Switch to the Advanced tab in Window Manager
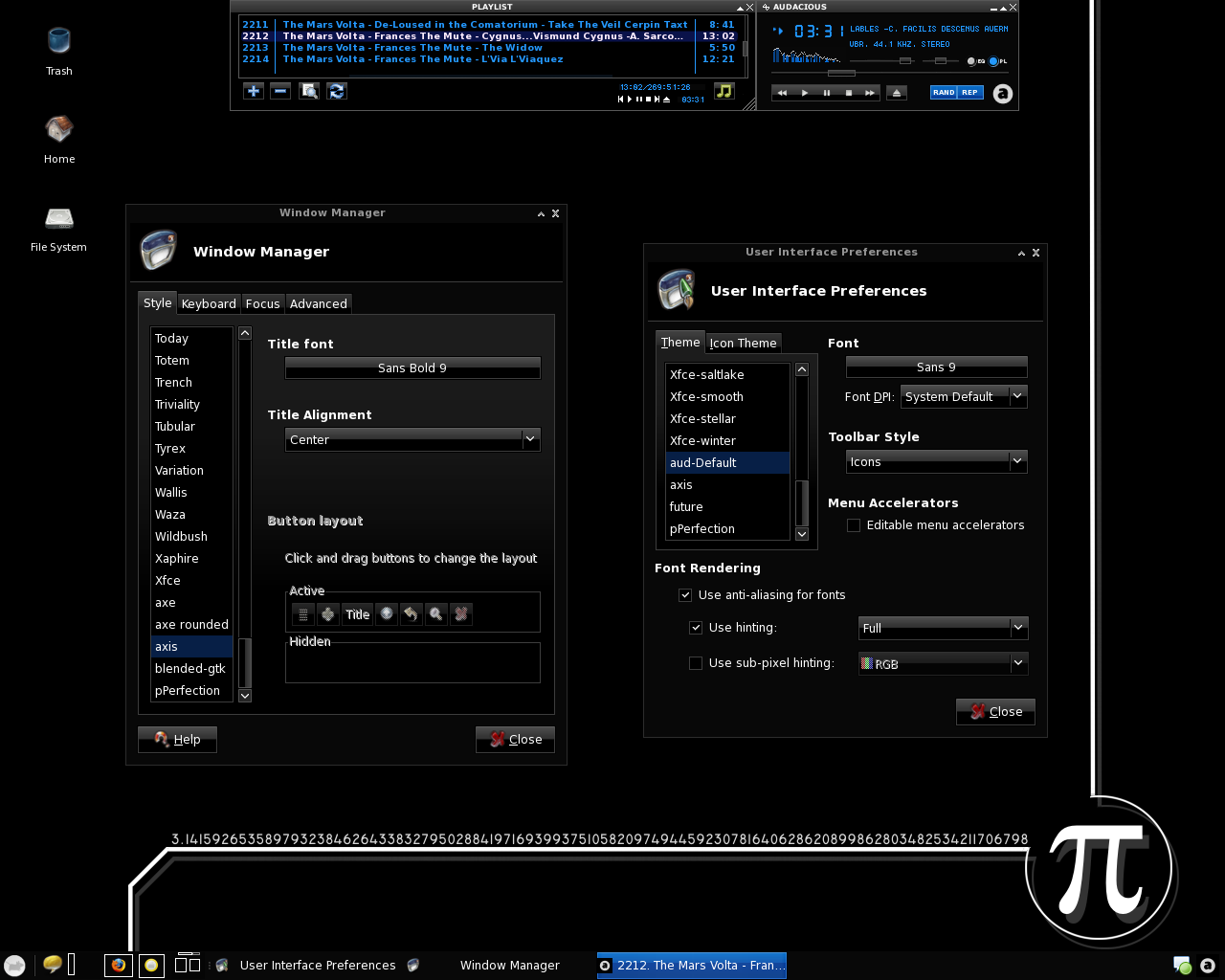Viewport: 1225px width, 980px height. pos(319,303)
